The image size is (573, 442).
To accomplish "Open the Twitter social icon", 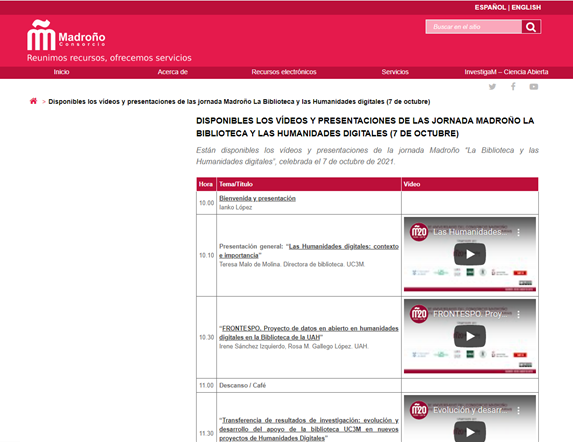I will 492,87.
